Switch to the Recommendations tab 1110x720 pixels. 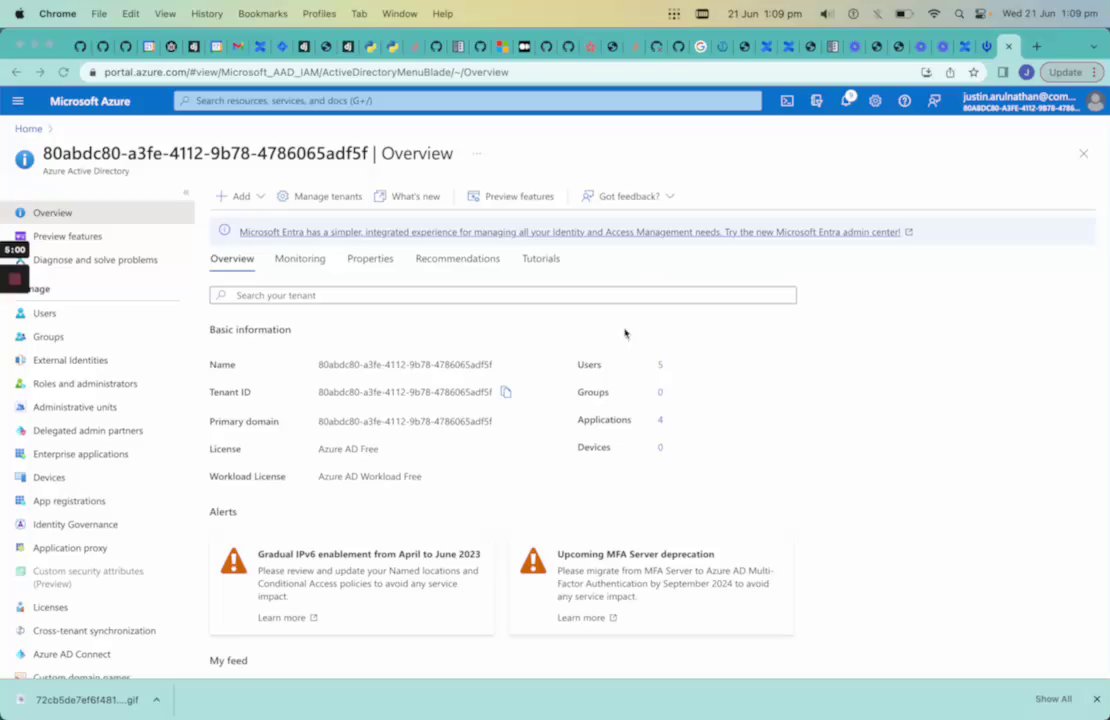point(457,258)
